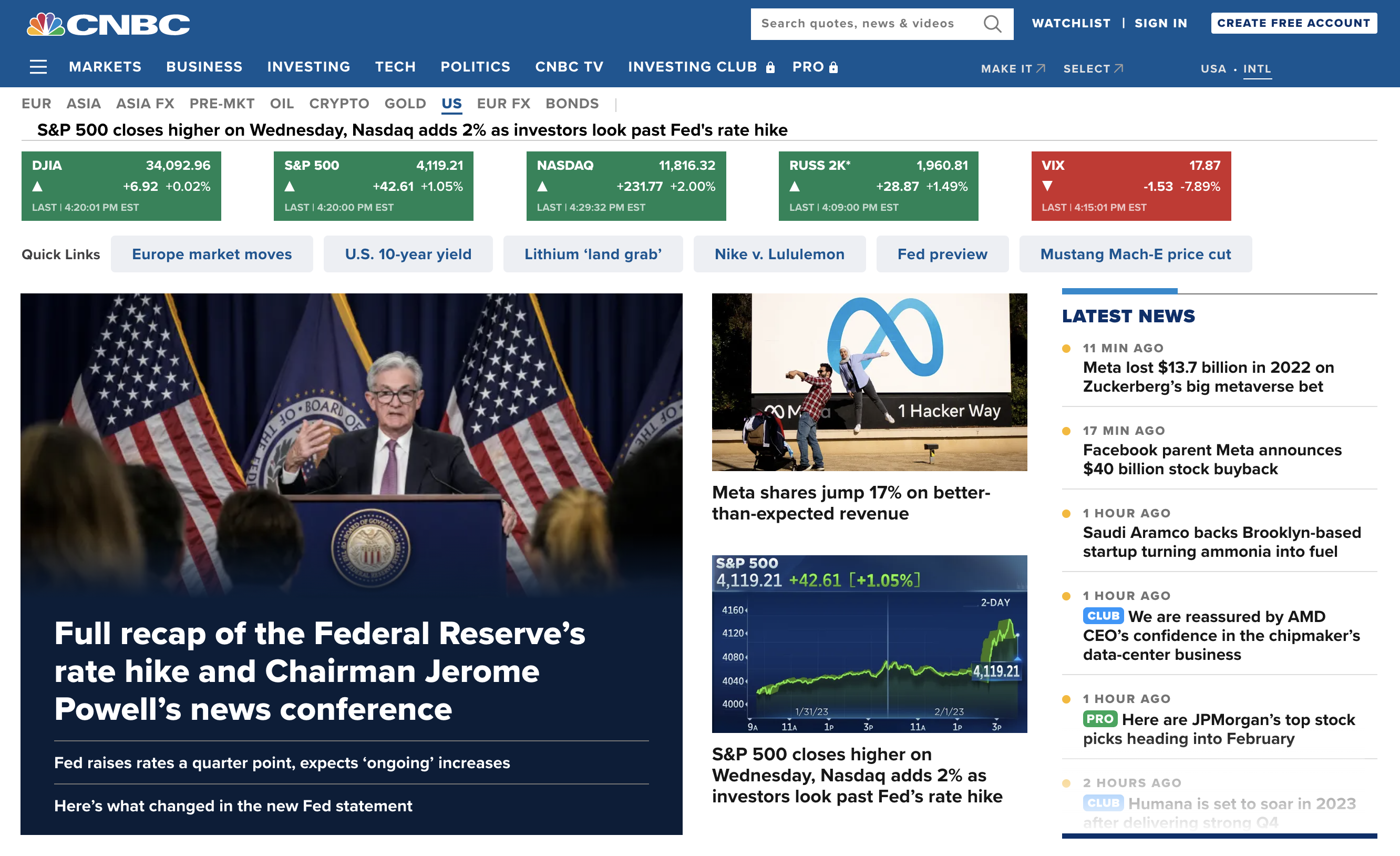Open the Business menu
The height and width of the screenshot is (856, 1400).
pos(204,67)
